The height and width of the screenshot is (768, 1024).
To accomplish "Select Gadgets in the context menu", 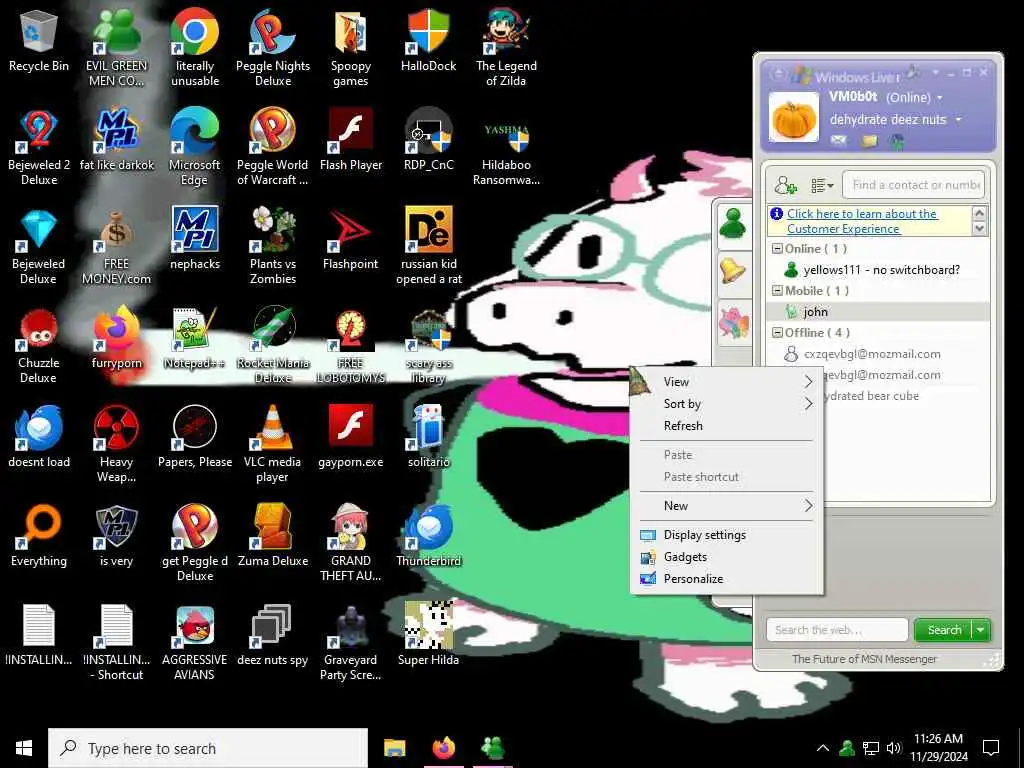I will tap(727, 557).
